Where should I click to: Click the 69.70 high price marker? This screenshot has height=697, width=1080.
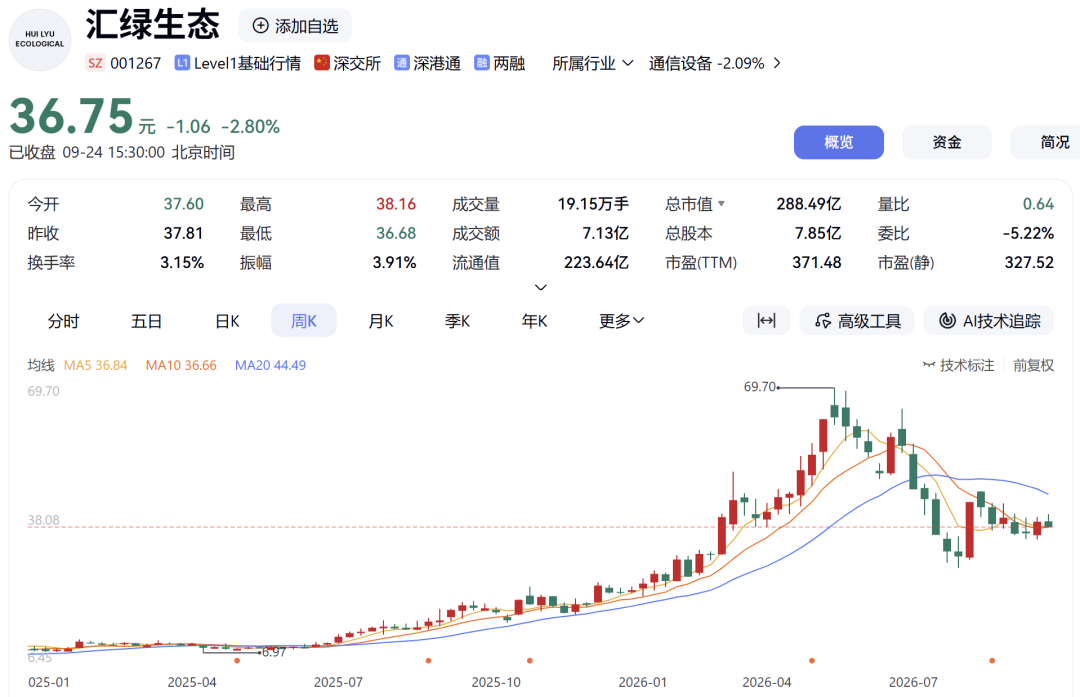coord(760,387)
